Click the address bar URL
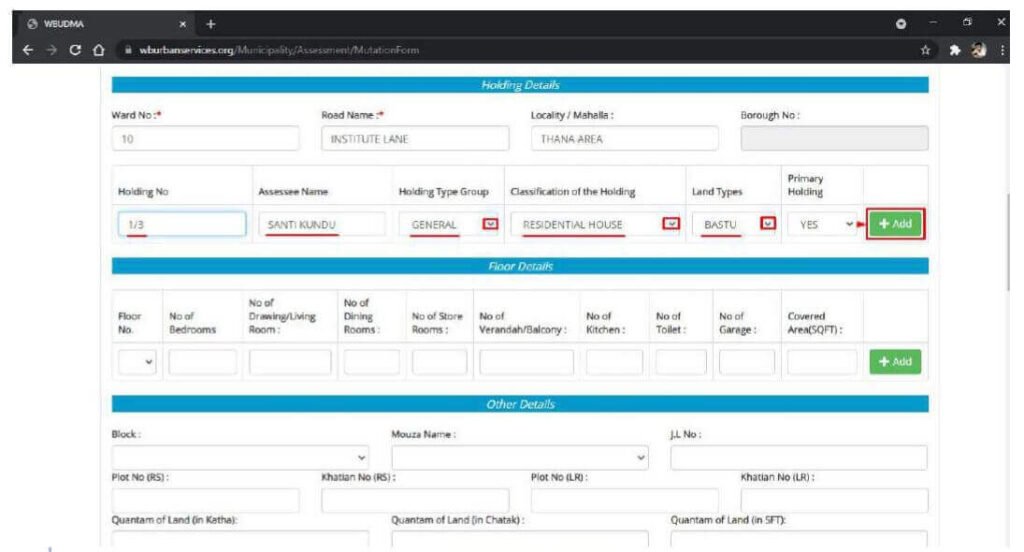This screenshot has width=1024, height=552. [x=279, y=50]
